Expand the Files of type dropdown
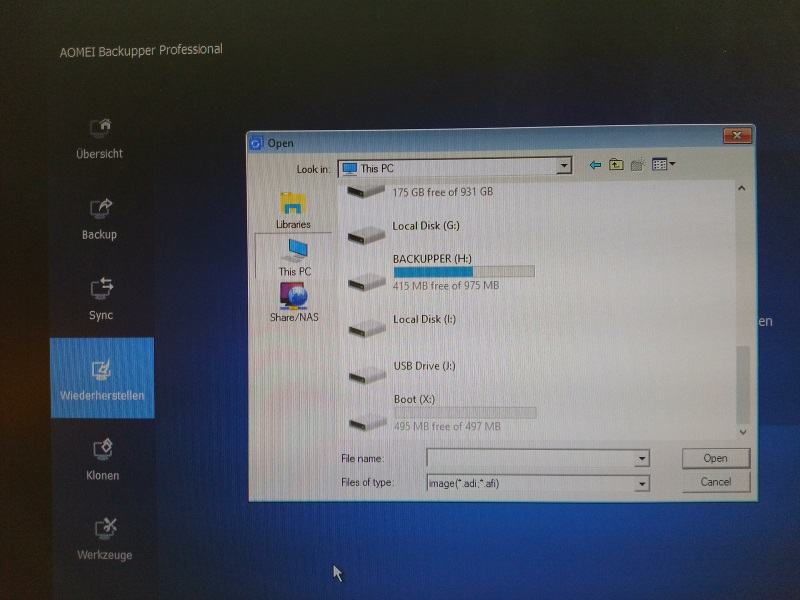Screen dimensions: 800x600 pos(642,483)
